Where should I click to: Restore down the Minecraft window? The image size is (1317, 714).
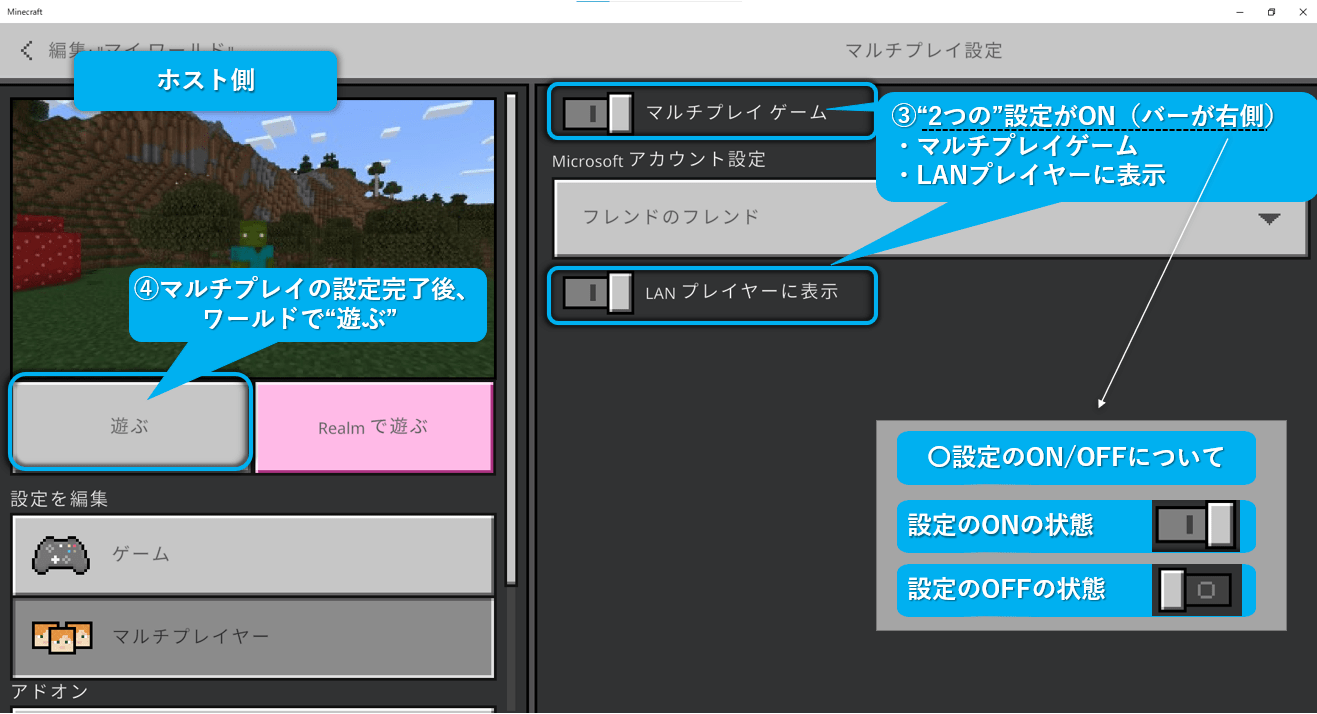click(x=1271, y=12)
